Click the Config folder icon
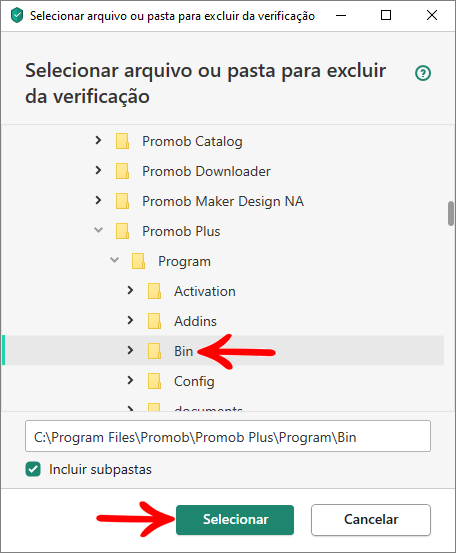 click(x=154, y=381)
